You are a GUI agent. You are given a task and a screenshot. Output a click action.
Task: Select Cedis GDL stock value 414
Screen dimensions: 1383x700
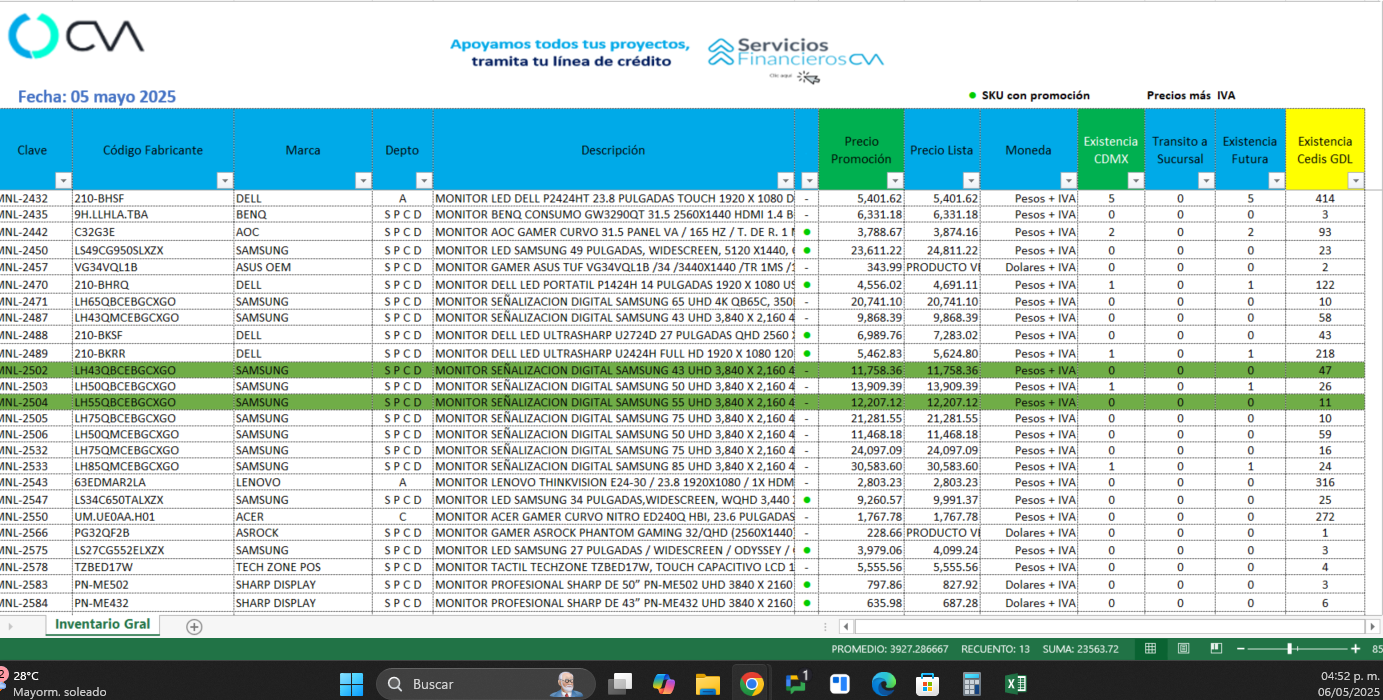(1325, 198)
